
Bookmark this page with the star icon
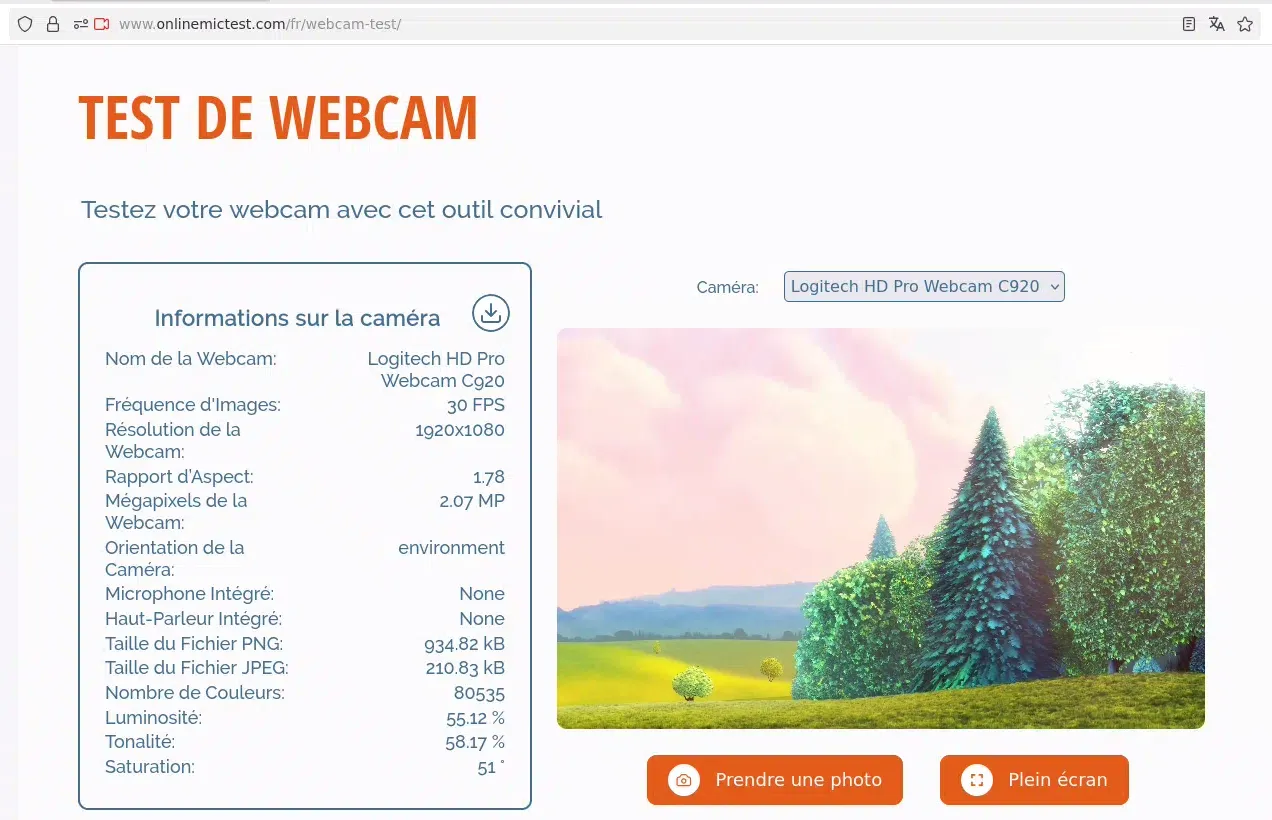click(x=1245, y=24)
